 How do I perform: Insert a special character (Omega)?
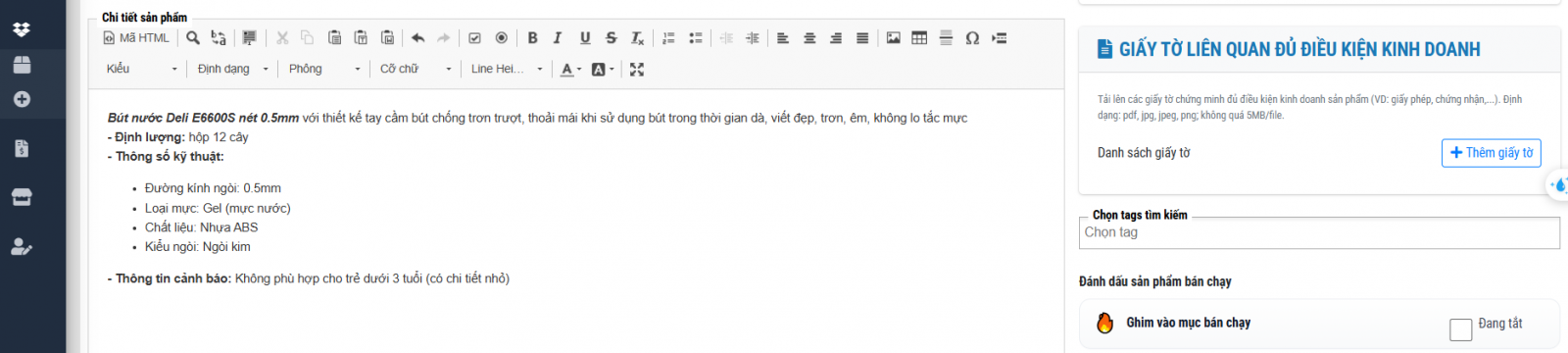point(972,38)
